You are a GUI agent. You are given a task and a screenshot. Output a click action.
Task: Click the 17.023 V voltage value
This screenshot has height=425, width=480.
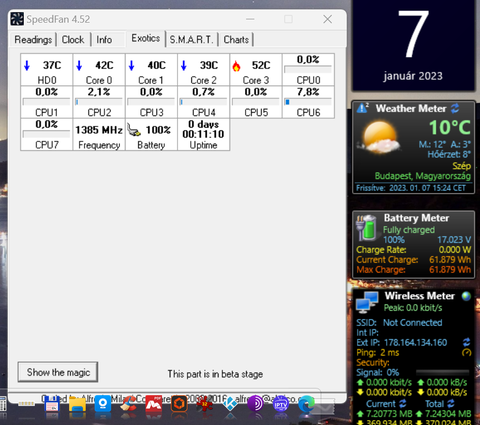click(x=454, y=240)
